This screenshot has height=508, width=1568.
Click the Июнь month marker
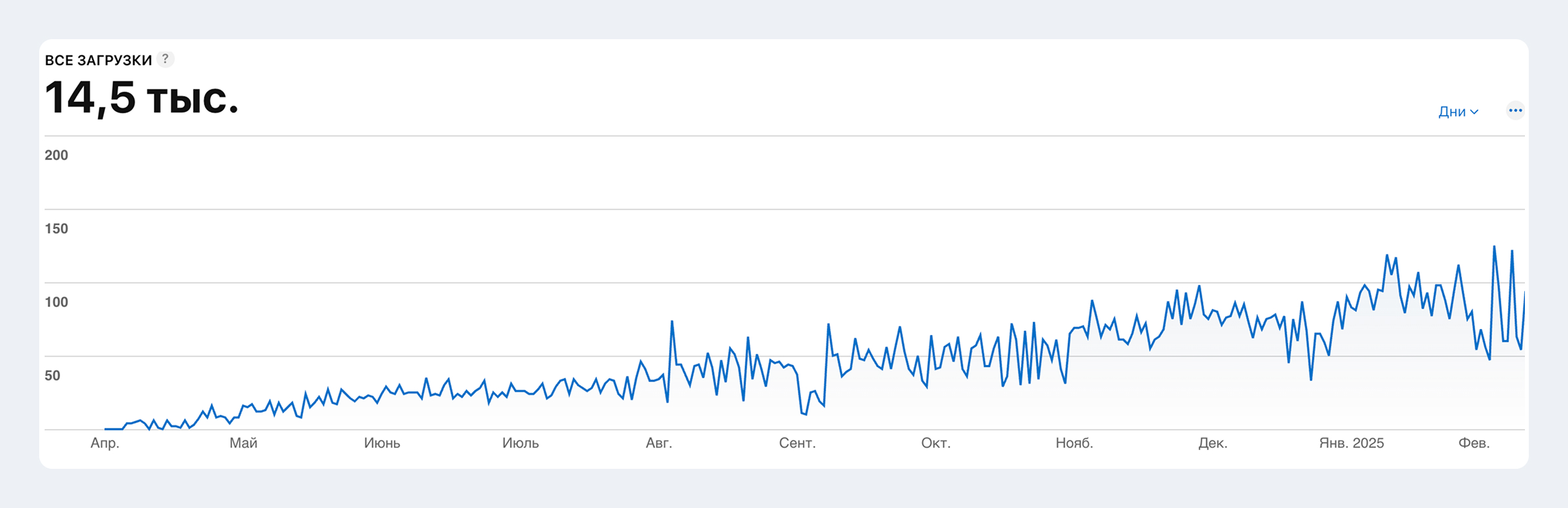tap(382, 443)
